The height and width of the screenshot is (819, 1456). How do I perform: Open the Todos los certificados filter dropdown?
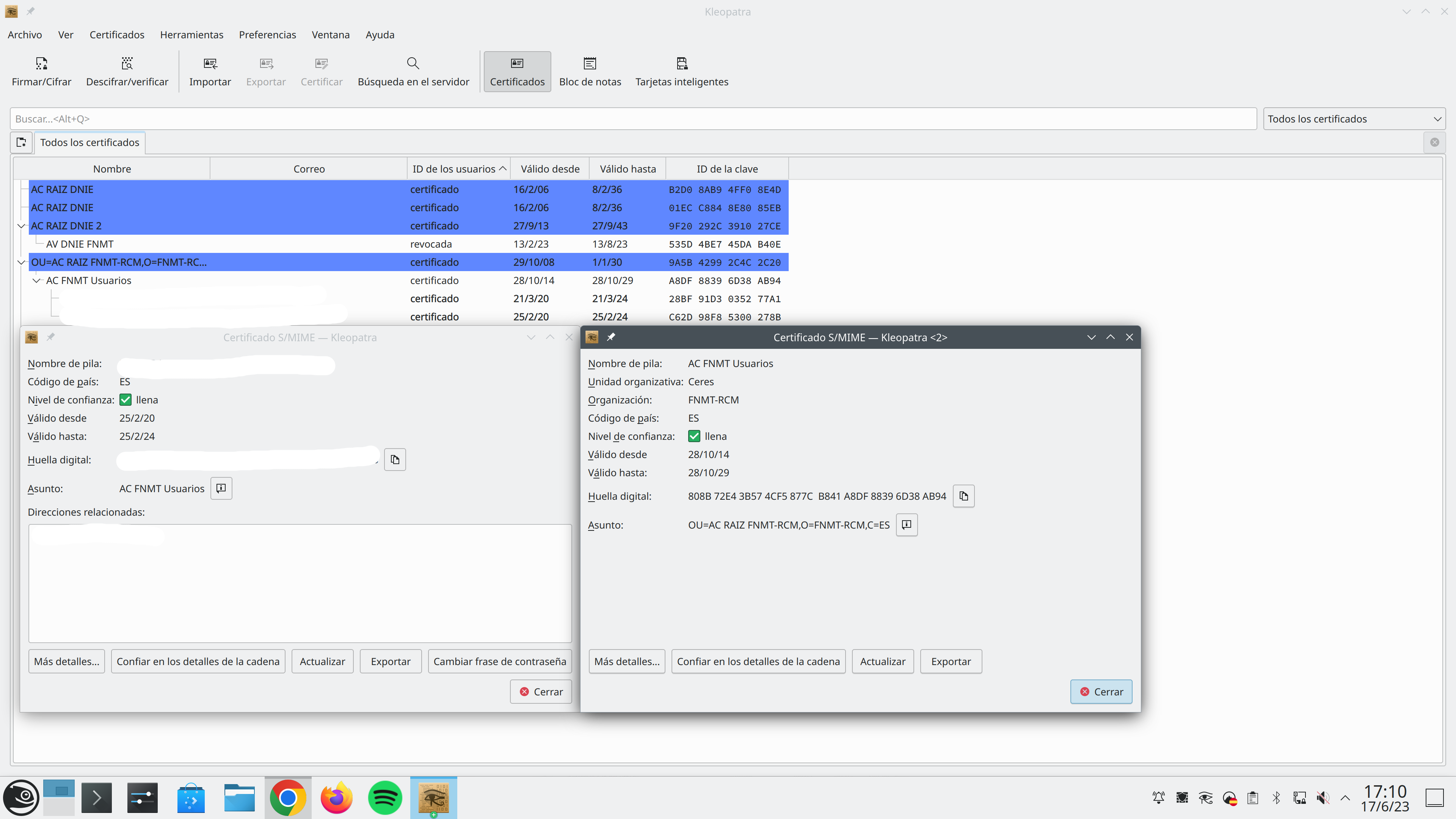coord(1354,119)
